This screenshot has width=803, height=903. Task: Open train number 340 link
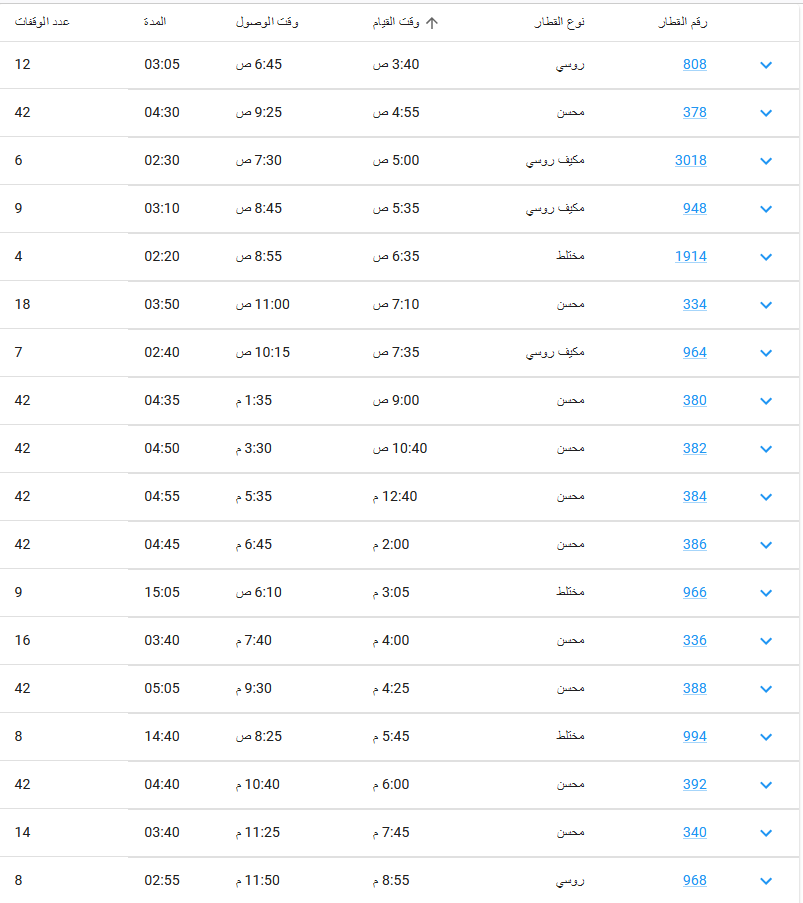(x=695, y=832)
